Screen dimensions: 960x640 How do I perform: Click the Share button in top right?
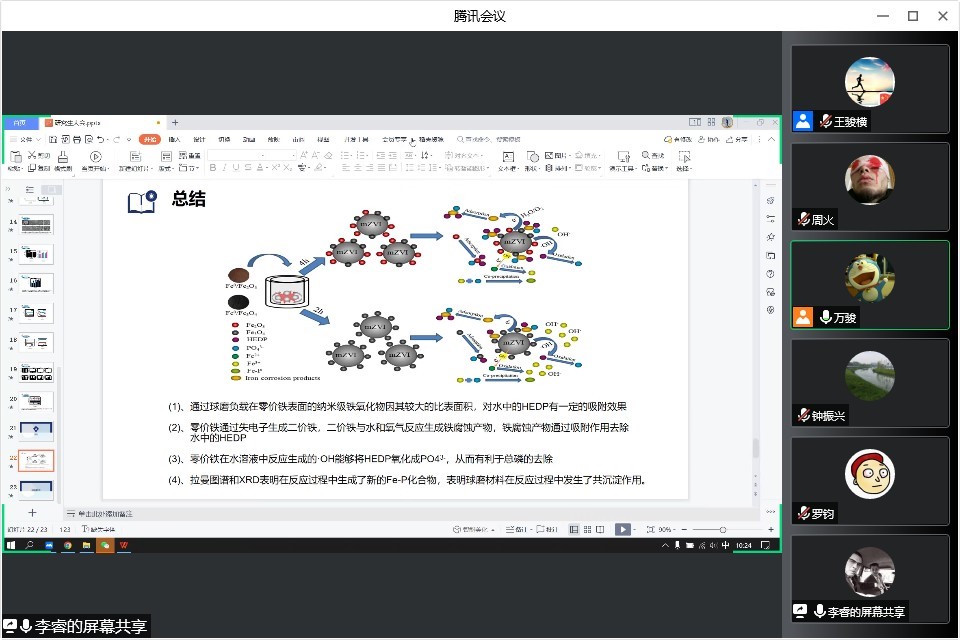point(738,139)
